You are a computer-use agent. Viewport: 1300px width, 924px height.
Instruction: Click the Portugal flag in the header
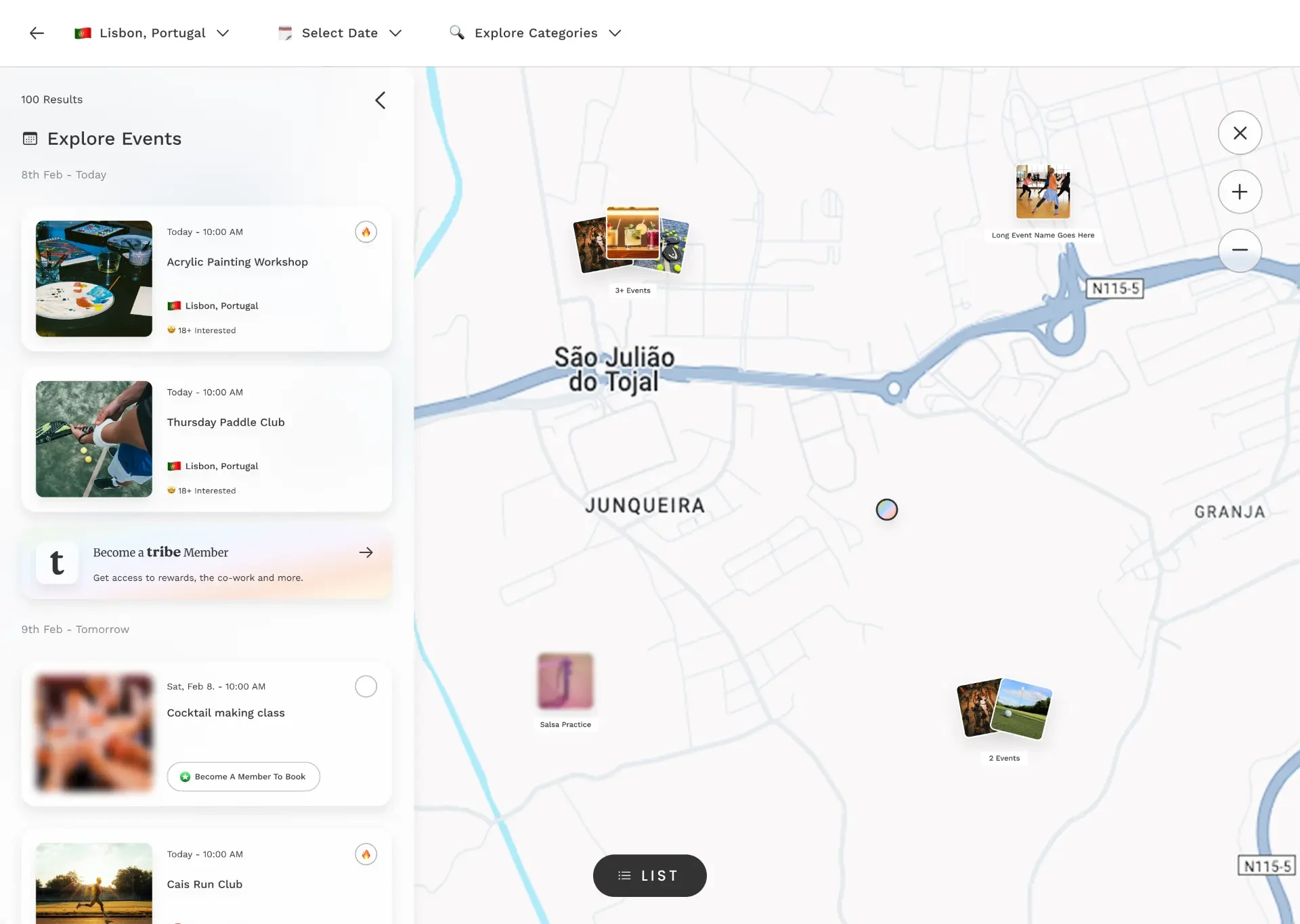[x=83, y=32]
